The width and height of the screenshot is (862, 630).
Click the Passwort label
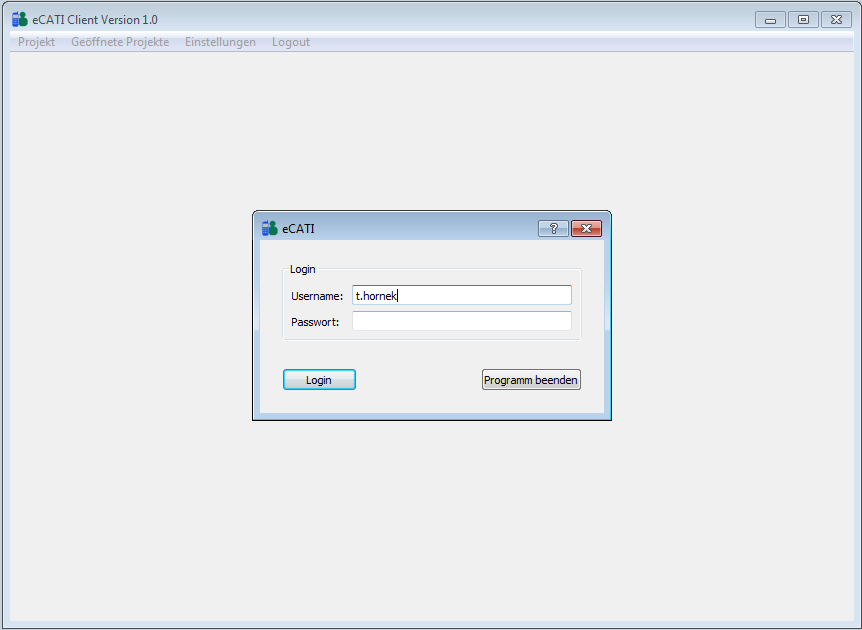315,322
